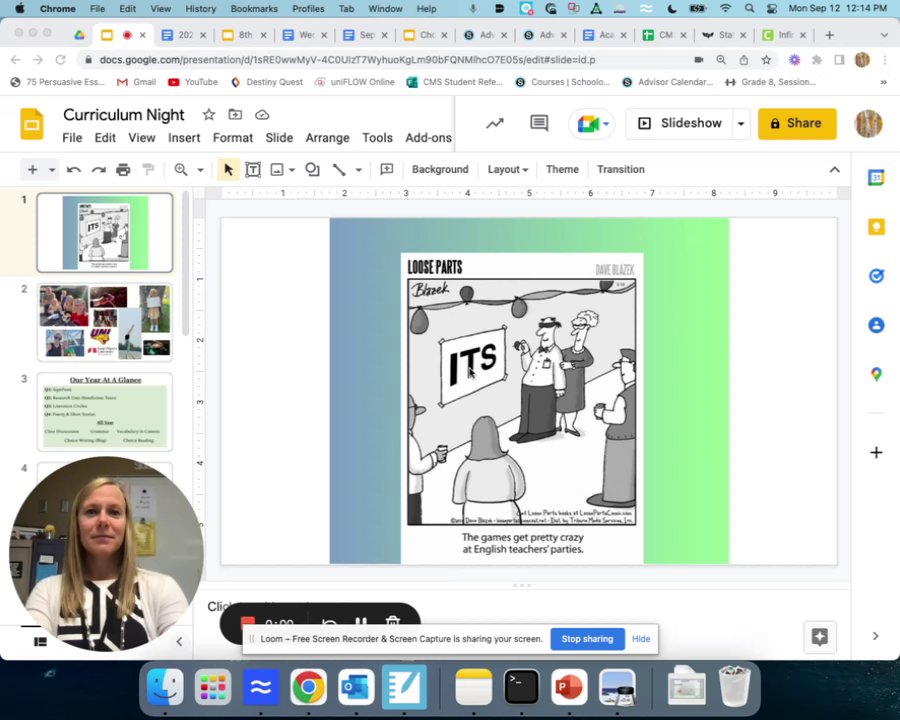900x720 pixels.
Task: Open the Insert menu
Action: 184,138
